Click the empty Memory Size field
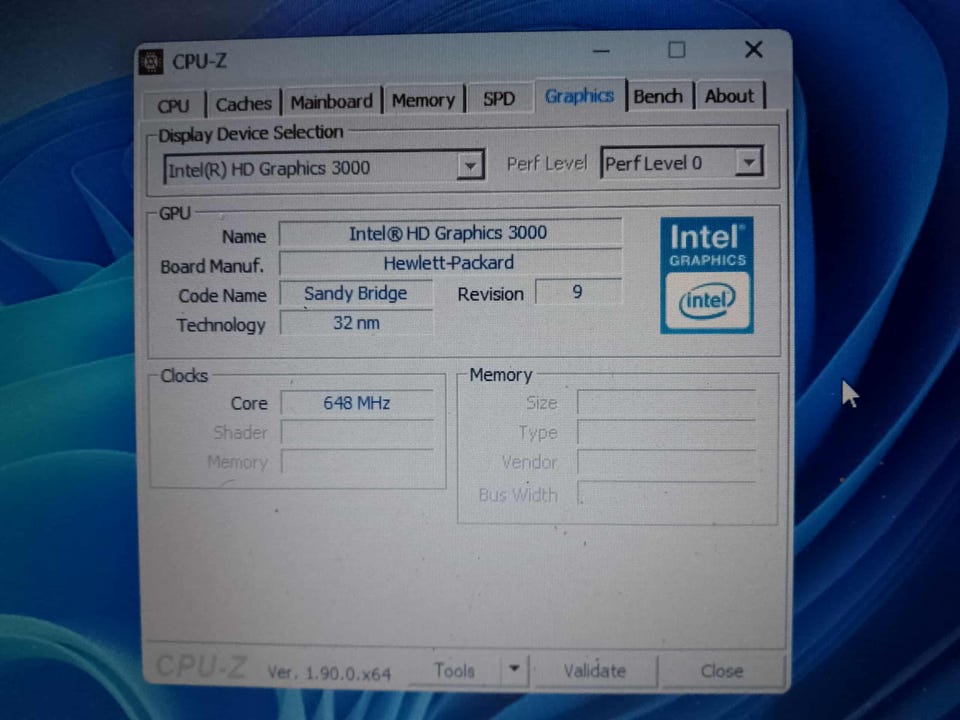This screenshot has width=960, height=720. pos(667,402)
